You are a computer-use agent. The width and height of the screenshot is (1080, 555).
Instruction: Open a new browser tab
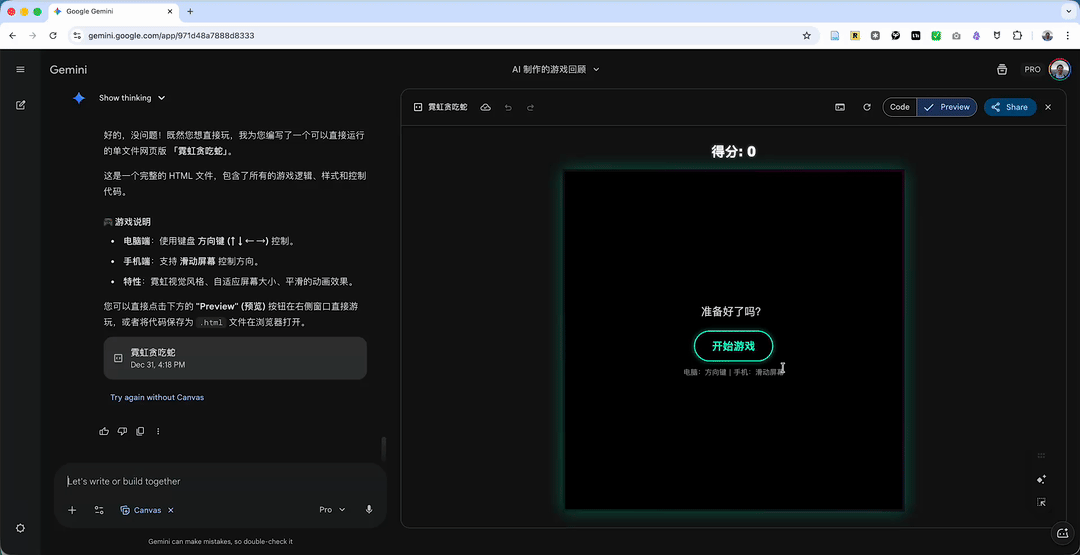190,12
